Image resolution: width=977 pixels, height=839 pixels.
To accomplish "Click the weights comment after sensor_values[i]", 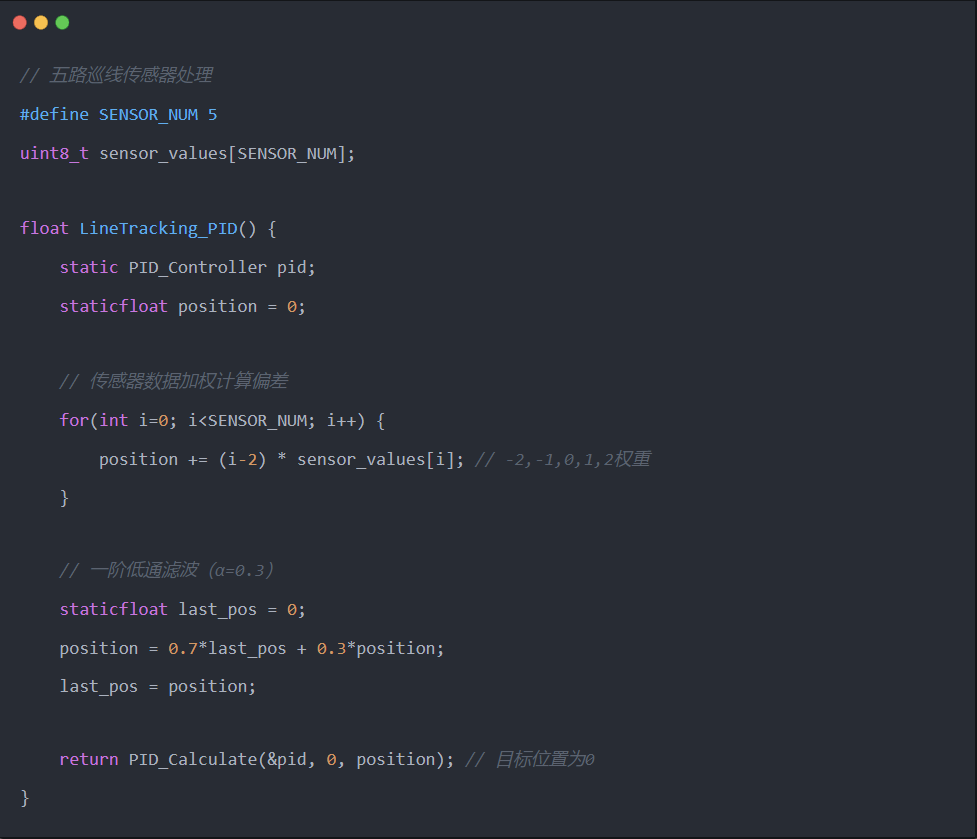I will tap(563, 460).
